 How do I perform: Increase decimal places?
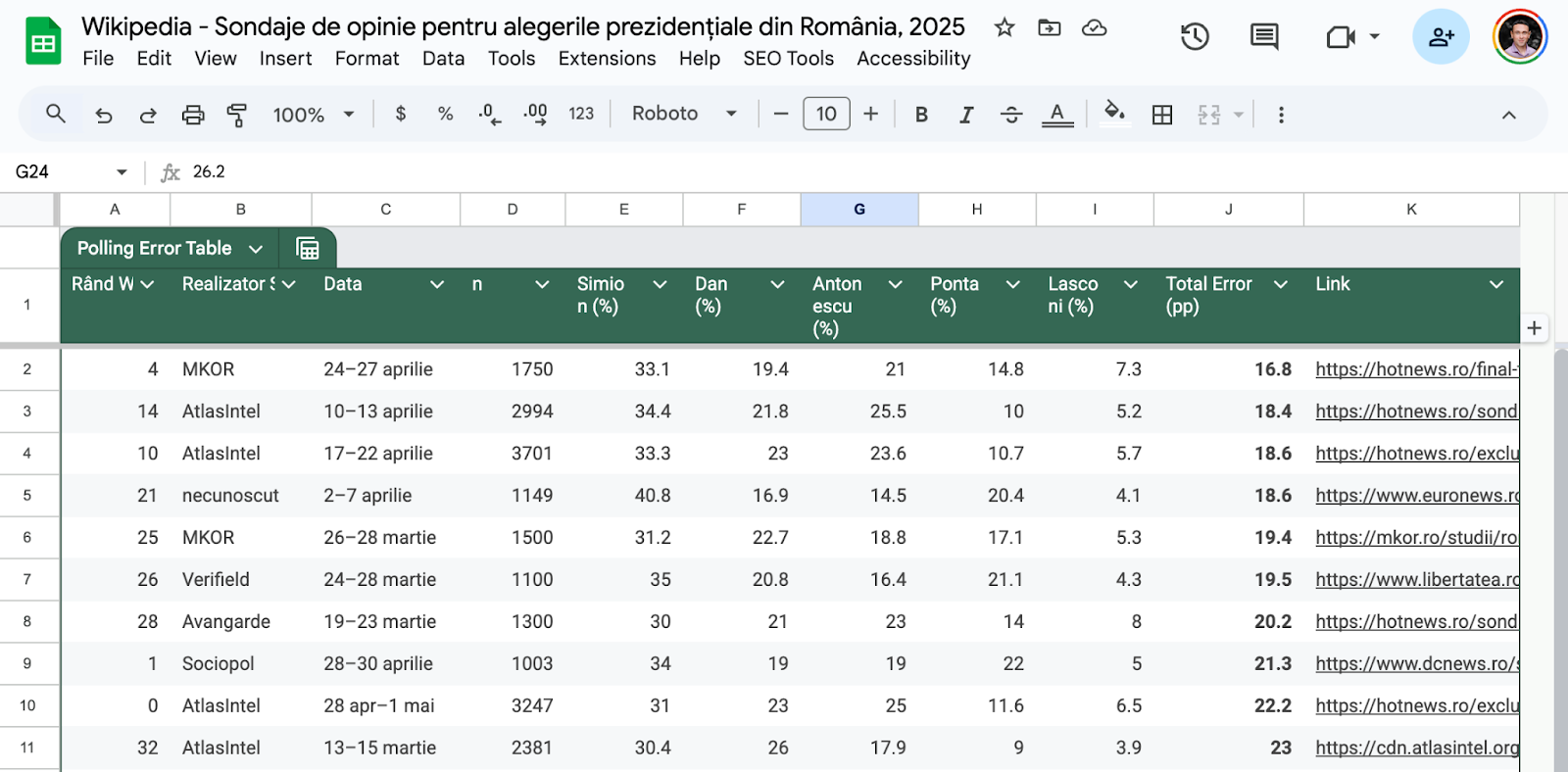point(535,114)
